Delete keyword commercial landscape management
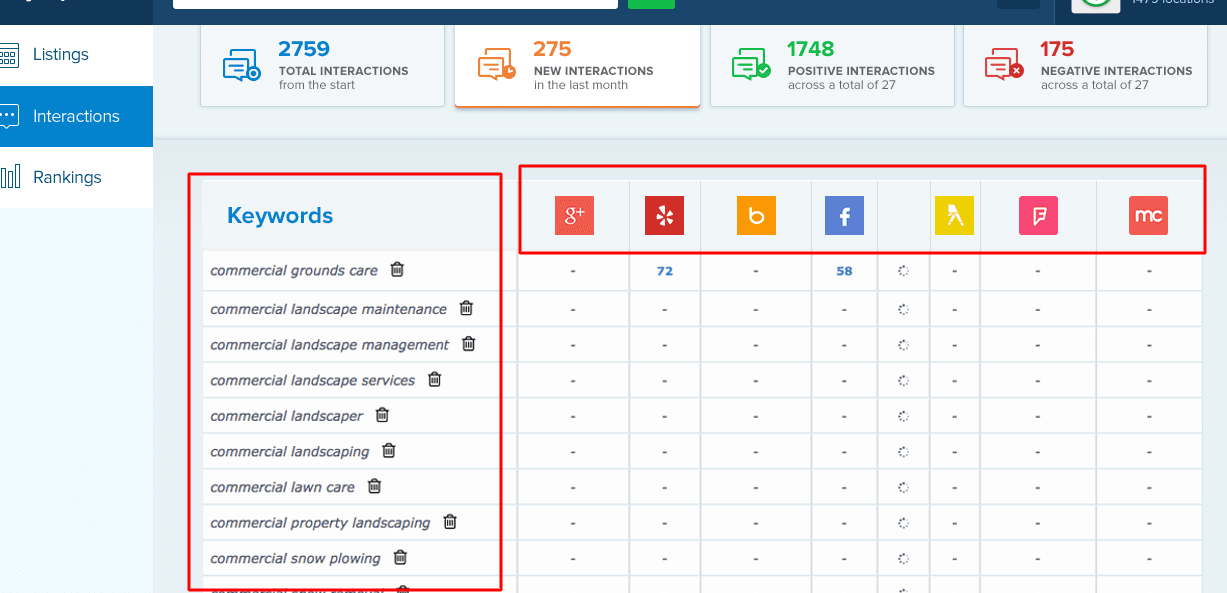The height and width of the screenshot is (593, 1227). (x=468, y=343)
